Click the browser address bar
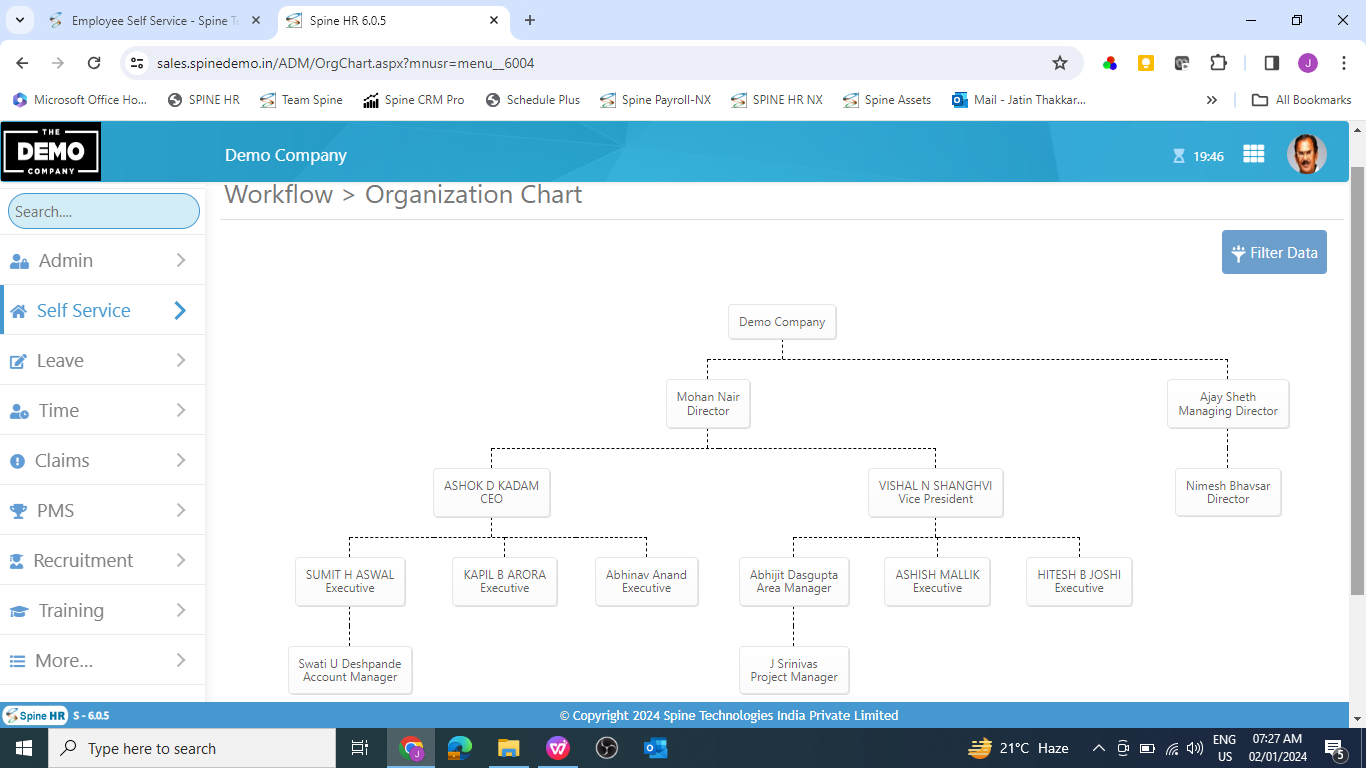The height and width of the screenshot is (768, 1366). (600, 63)
